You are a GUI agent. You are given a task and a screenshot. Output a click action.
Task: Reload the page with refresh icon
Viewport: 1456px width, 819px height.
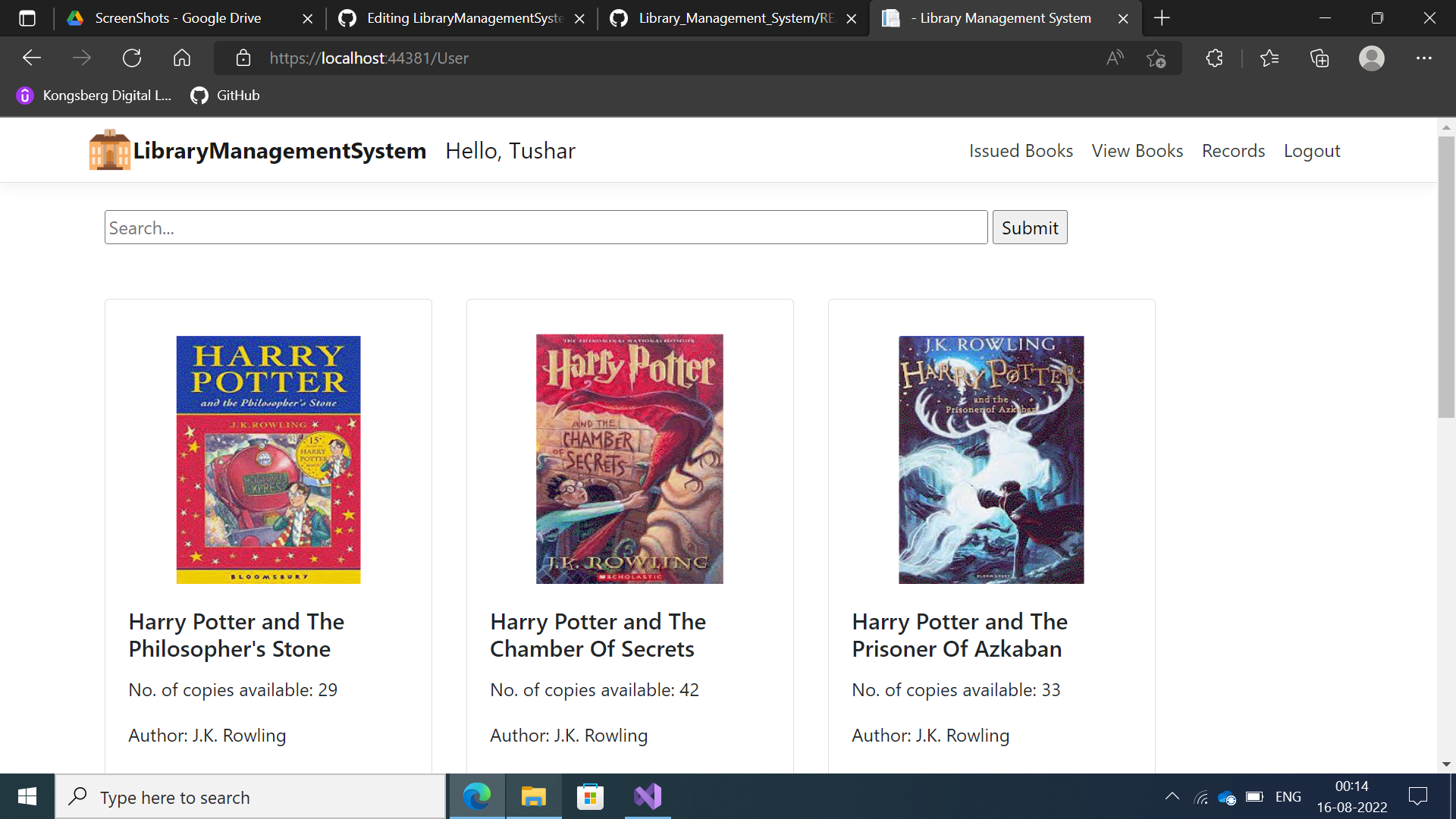point(132,58)
